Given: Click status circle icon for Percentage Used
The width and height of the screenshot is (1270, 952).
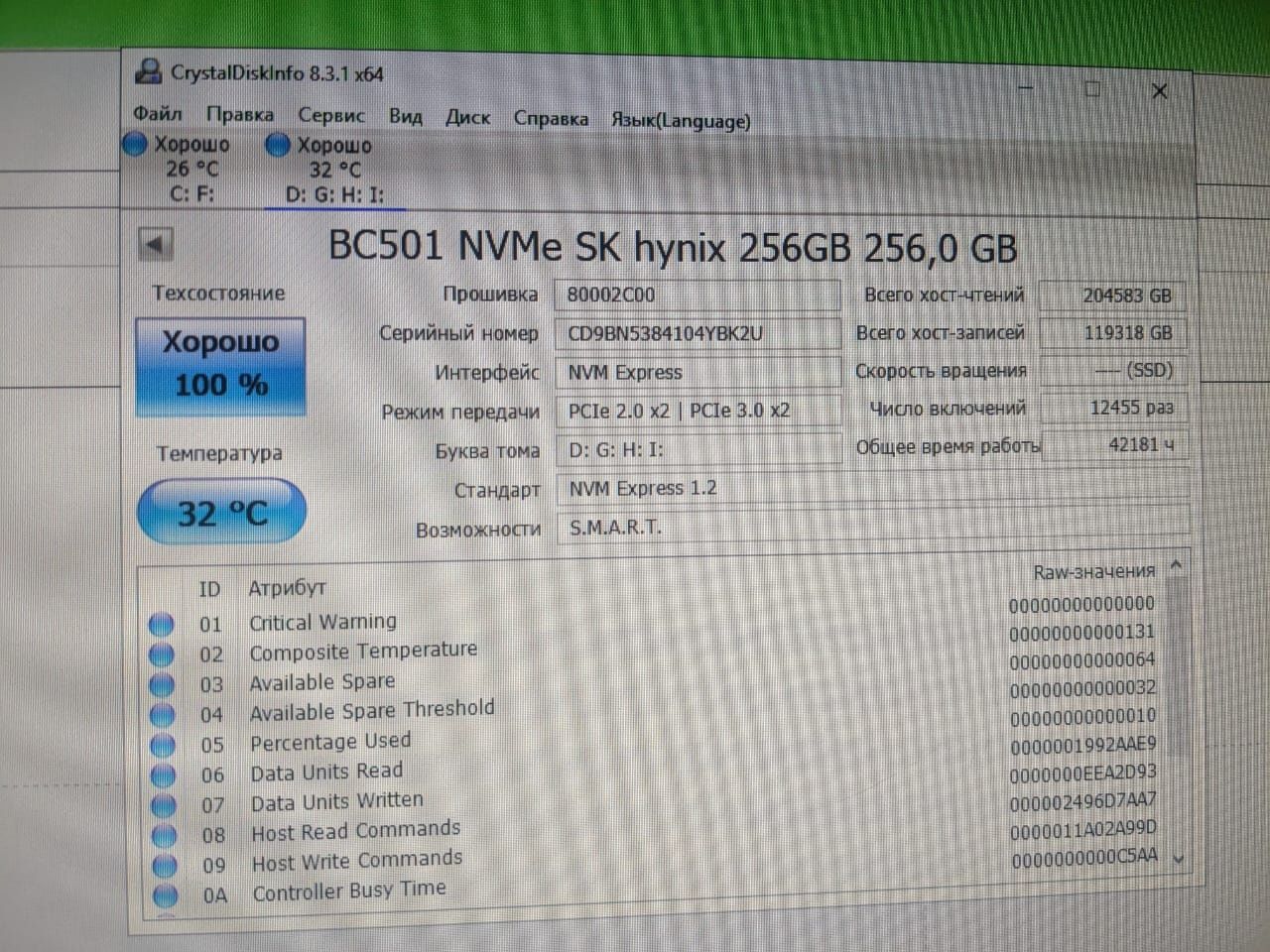Looking at the screenshot, I should [x=163, y=745].
